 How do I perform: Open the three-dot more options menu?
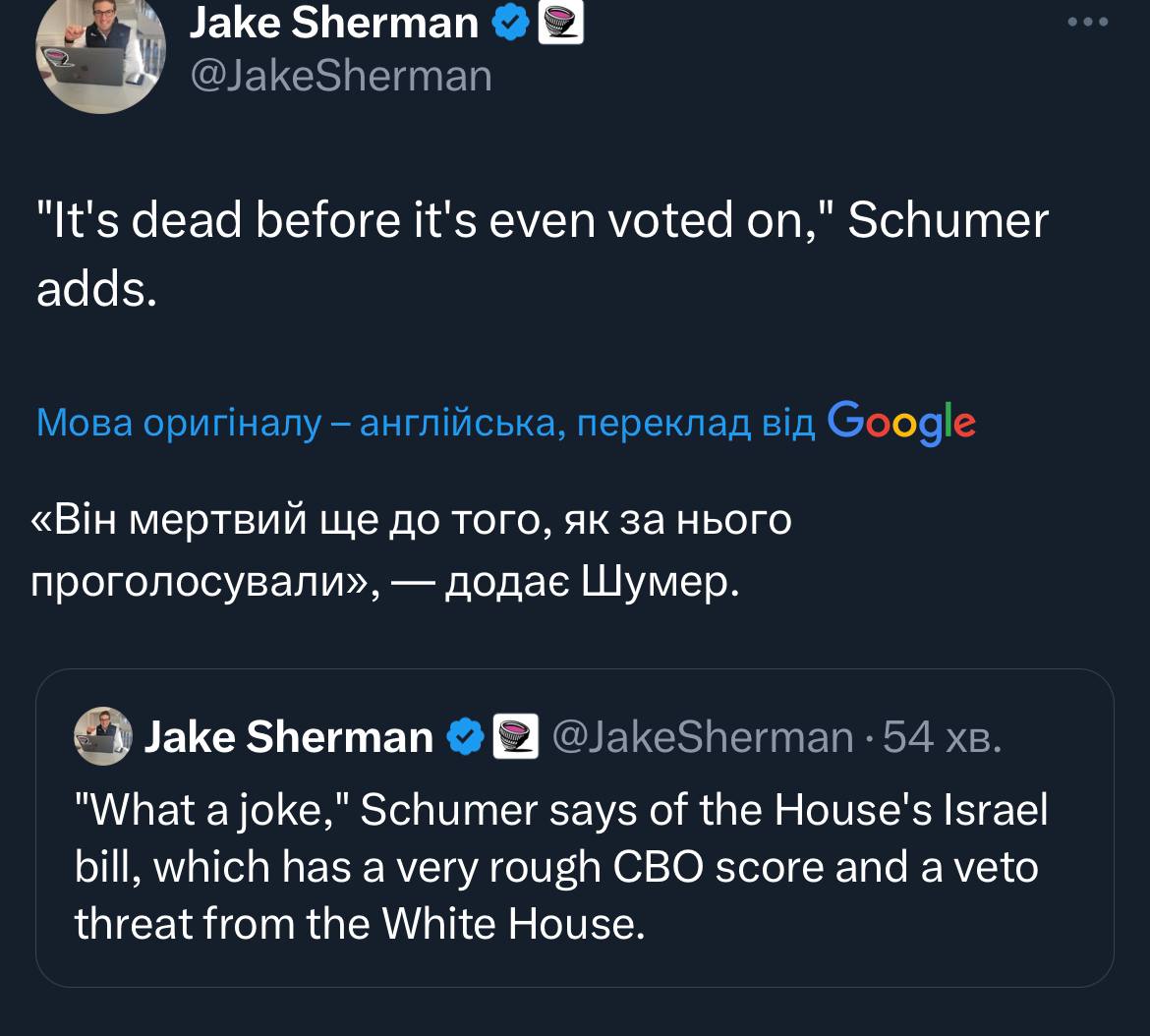(x=1088, y=22)
